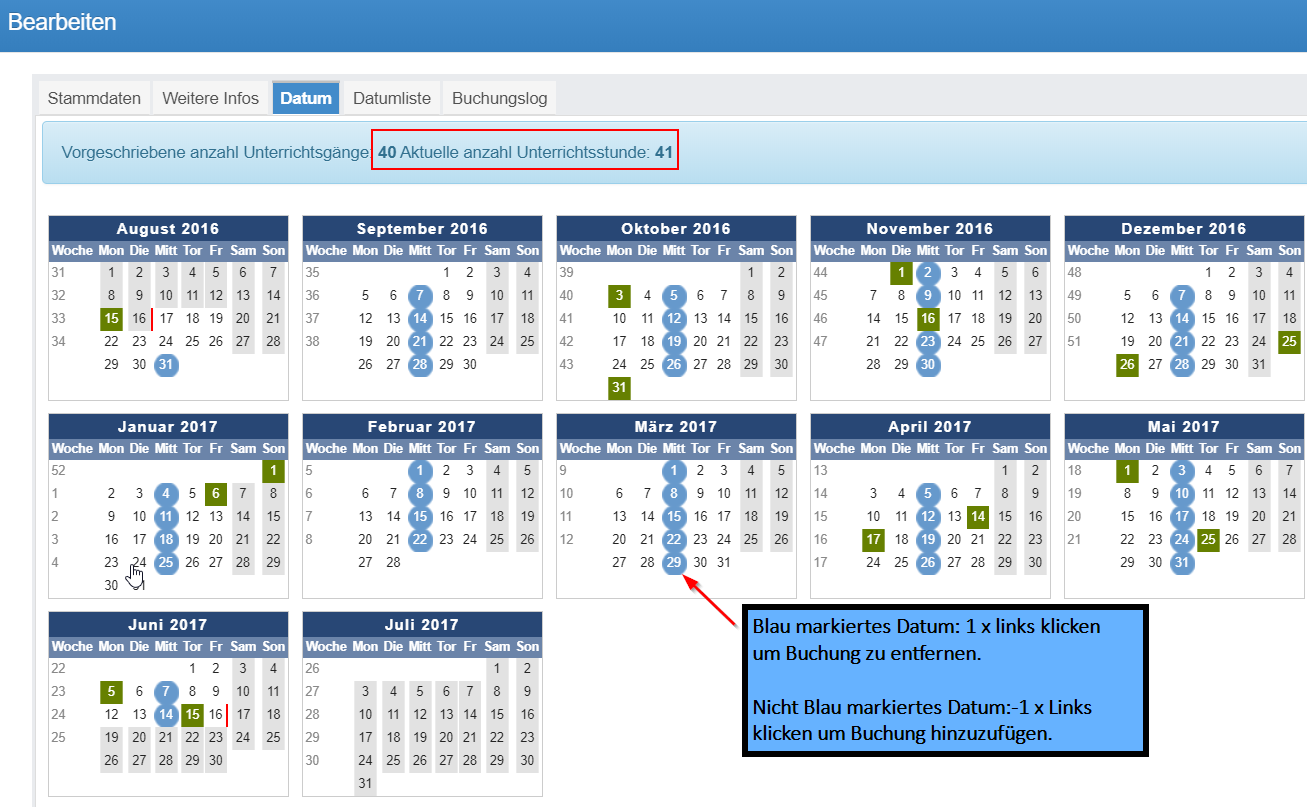Open the Stammdaten tab

coord(96,98)
